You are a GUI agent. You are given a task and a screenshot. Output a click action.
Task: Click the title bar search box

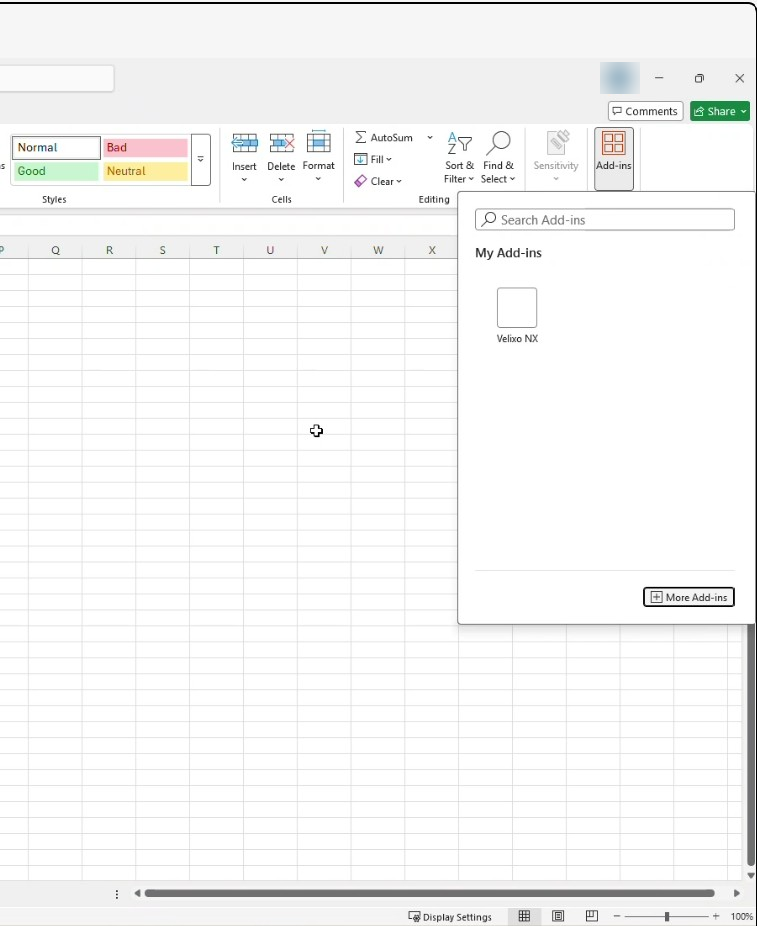(x=57, y=79)
